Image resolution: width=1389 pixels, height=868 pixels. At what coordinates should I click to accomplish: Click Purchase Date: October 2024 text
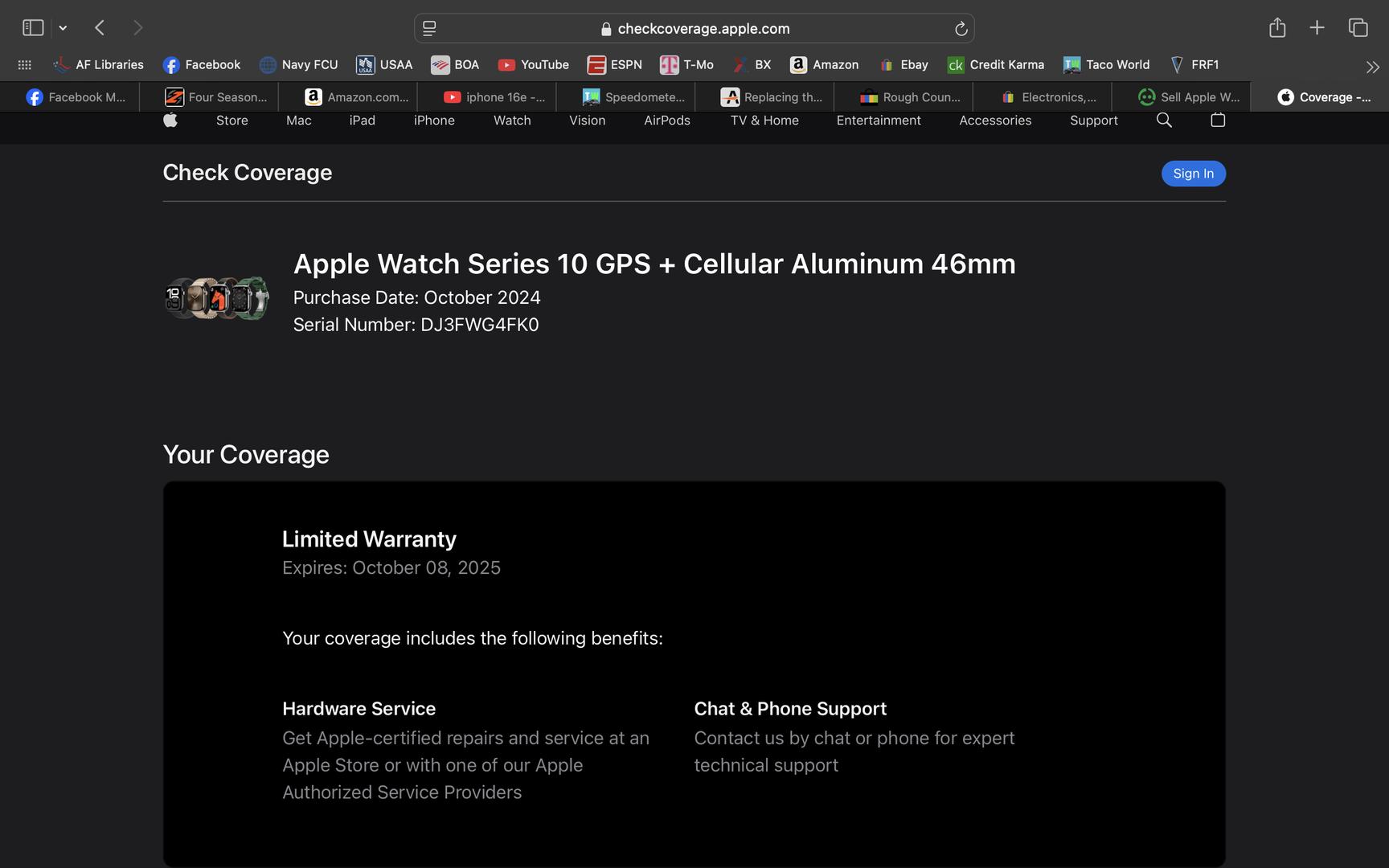417,297
